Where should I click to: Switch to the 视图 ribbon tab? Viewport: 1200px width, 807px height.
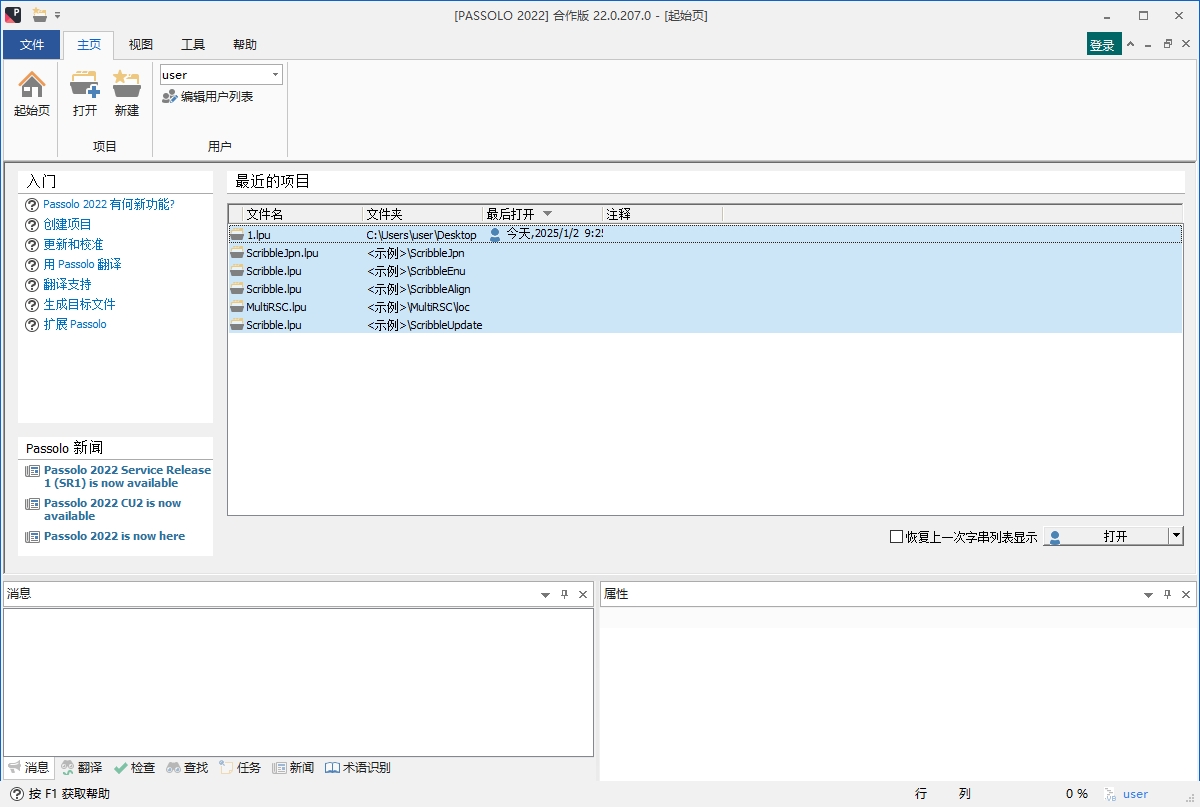click(x=141, y=45)
